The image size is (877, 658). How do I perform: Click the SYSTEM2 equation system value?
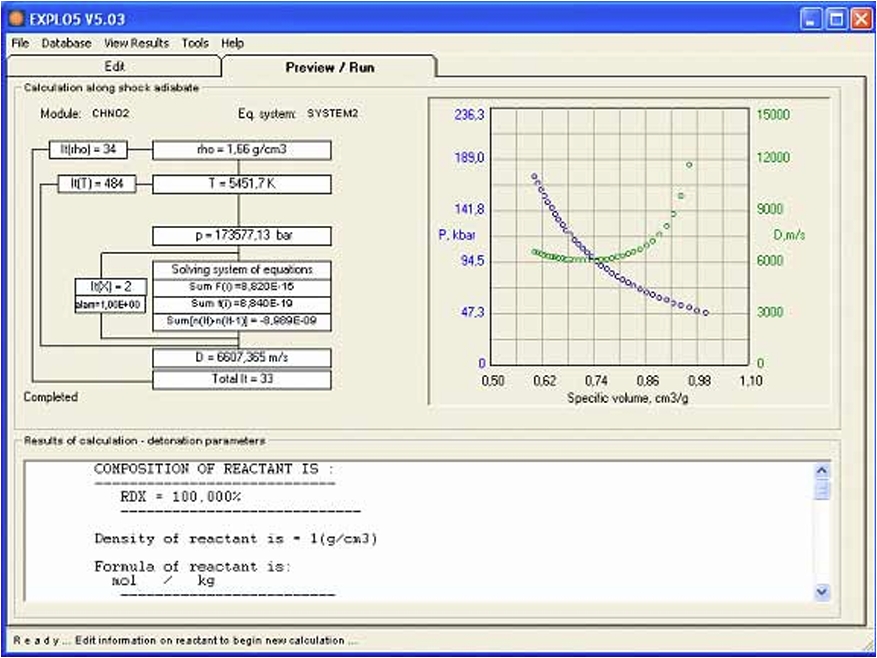(332, 114)
